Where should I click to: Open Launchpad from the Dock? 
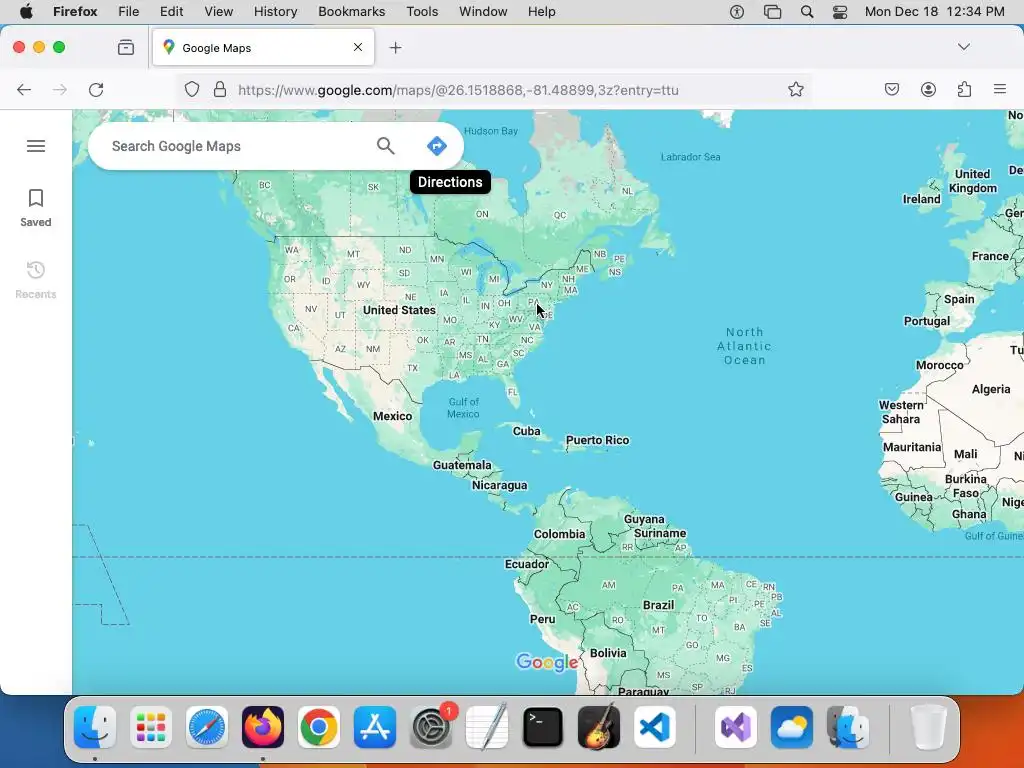tap(151, 727)
